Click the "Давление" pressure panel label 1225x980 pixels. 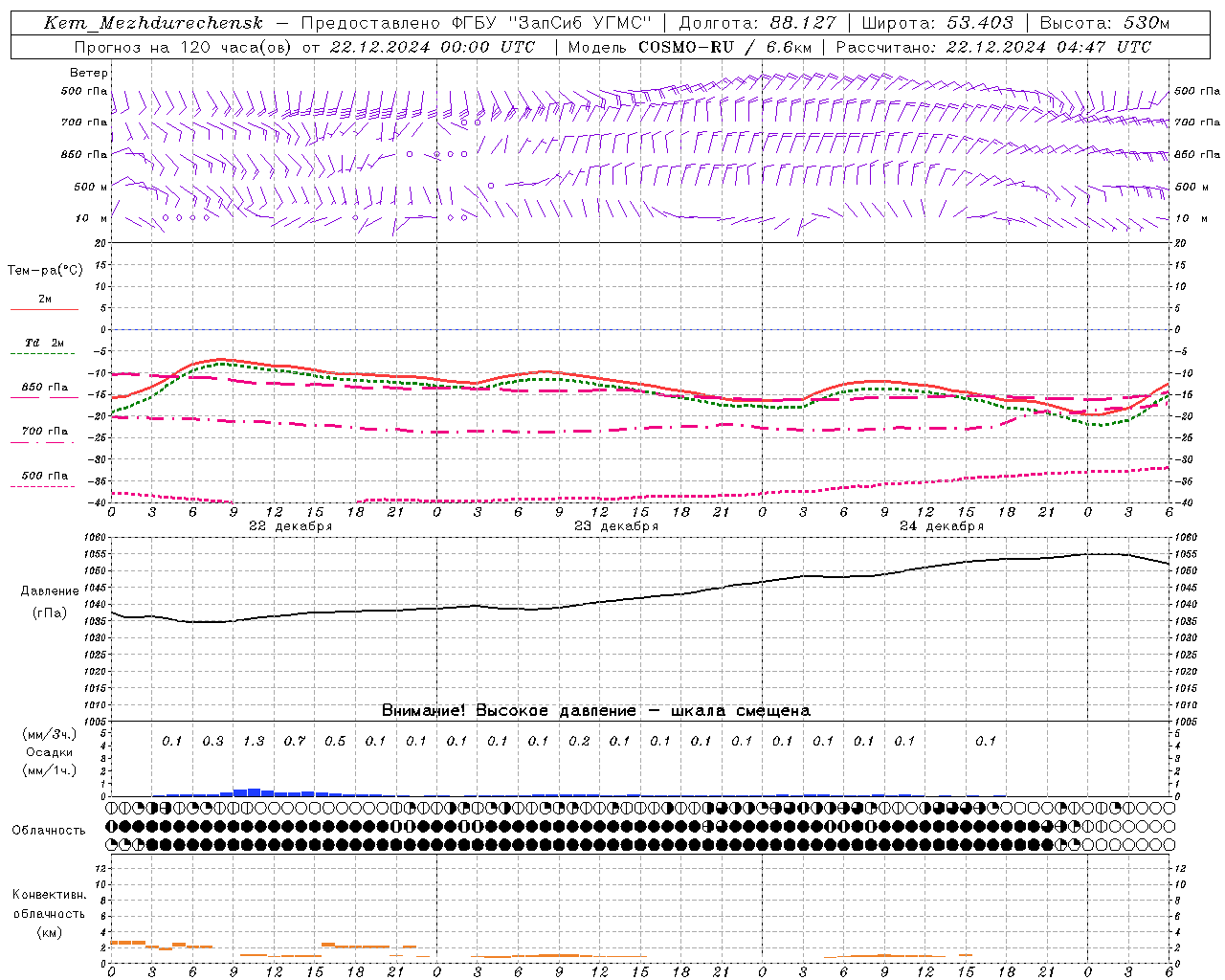click(49, 591)
